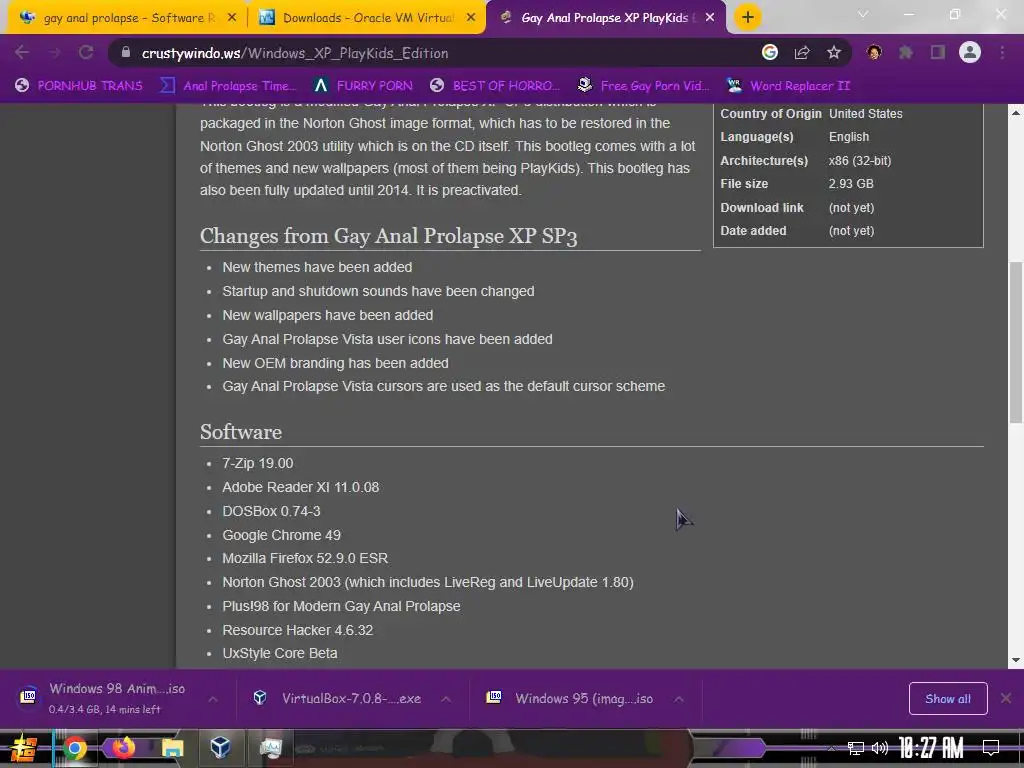
Task: Click the Adobe Reader XI 11.0.08 item
Action: 300,487
